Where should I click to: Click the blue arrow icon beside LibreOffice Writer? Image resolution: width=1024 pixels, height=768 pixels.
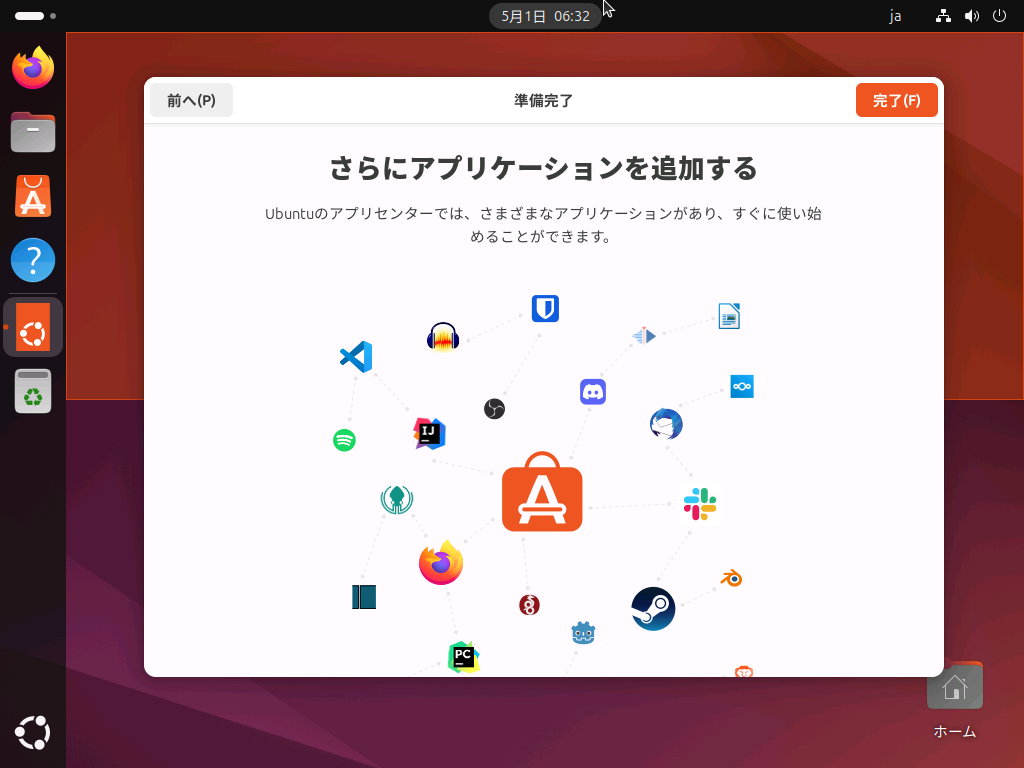[x=644, y=336]
